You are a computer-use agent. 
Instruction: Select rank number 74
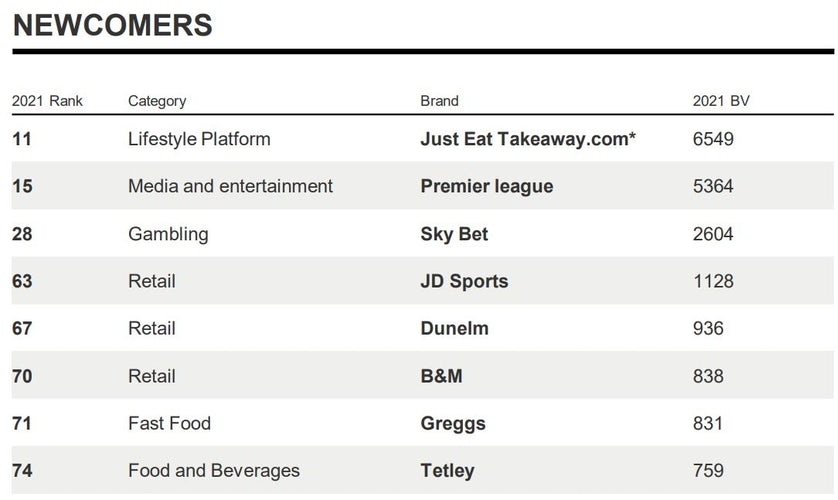tap(22, 470)
